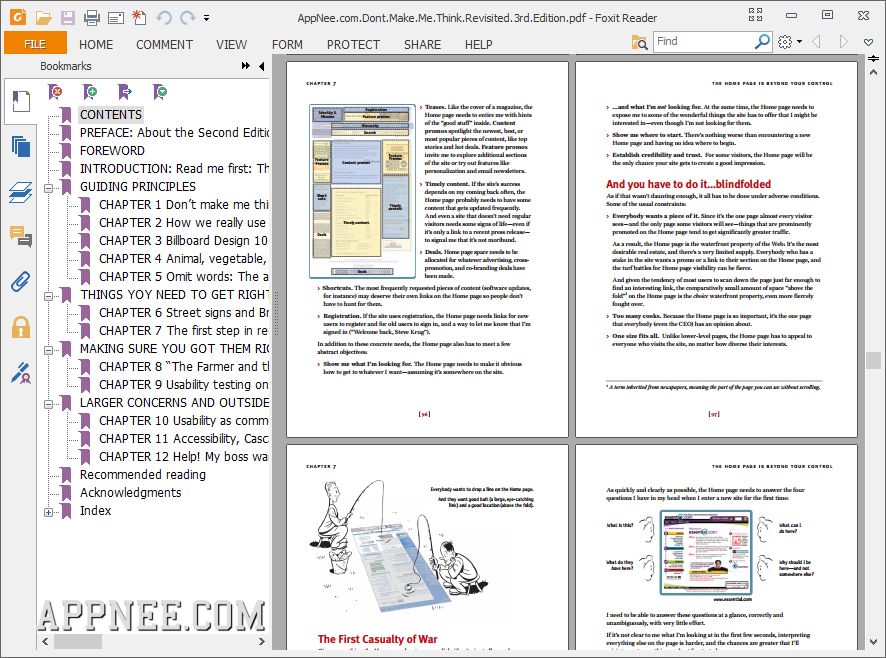
Task: Open the Pages thumbnails panel icon
Action: tap(21, 147)
